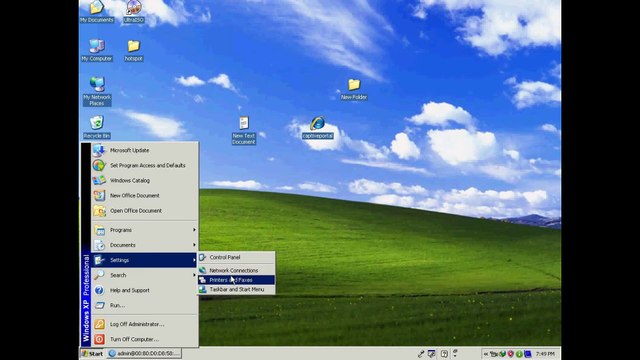Click the Network Connections globe icon
This screenshot has width=640, height=360.
(x=203, y=270)
